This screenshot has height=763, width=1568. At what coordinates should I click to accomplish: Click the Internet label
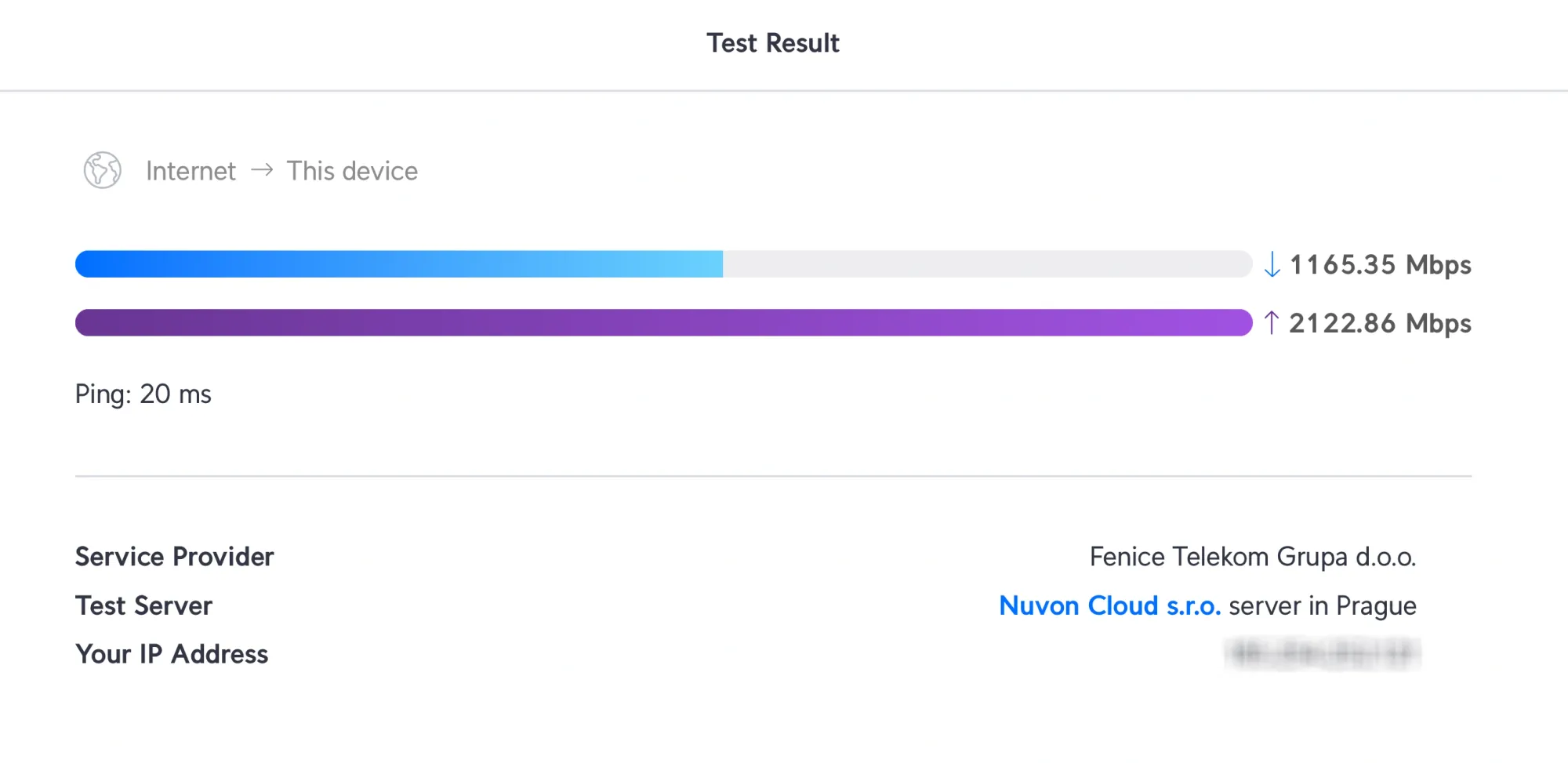(x=191, y=171)
